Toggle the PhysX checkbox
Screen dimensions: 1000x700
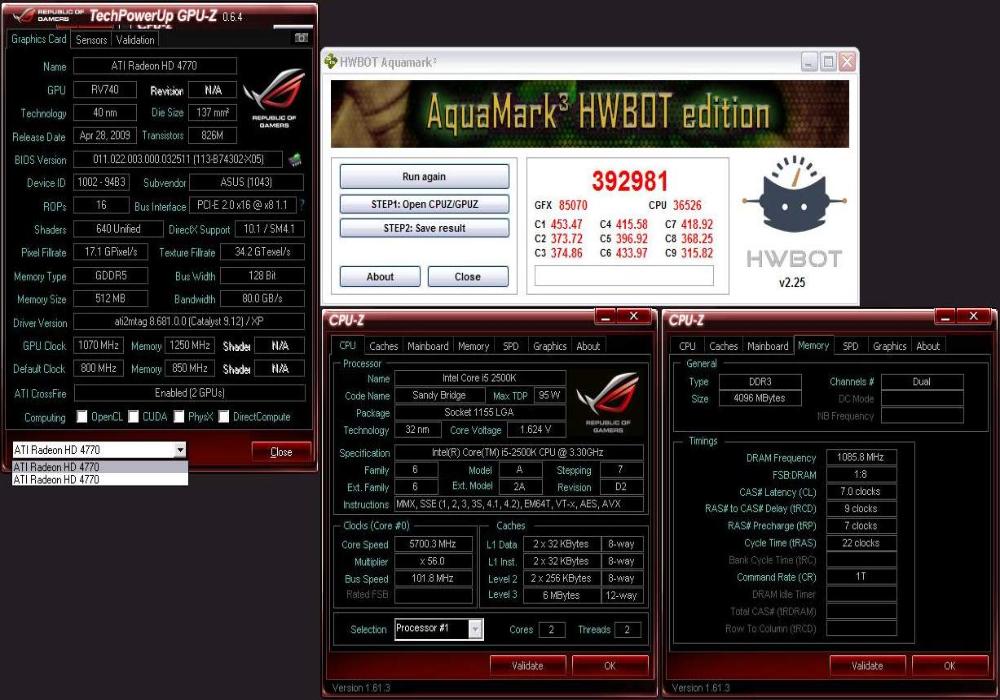[179, 416]
